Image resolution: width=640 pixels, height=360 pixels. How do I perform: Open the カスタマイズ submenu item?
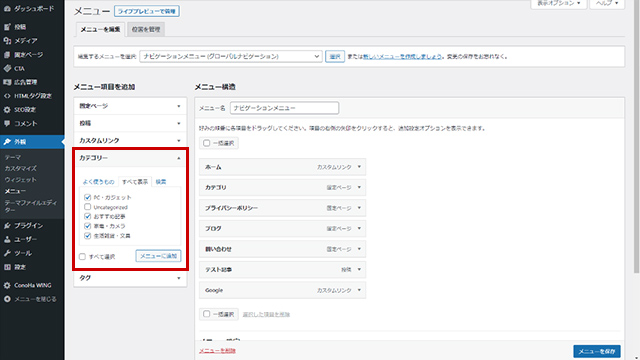point(20,168)
